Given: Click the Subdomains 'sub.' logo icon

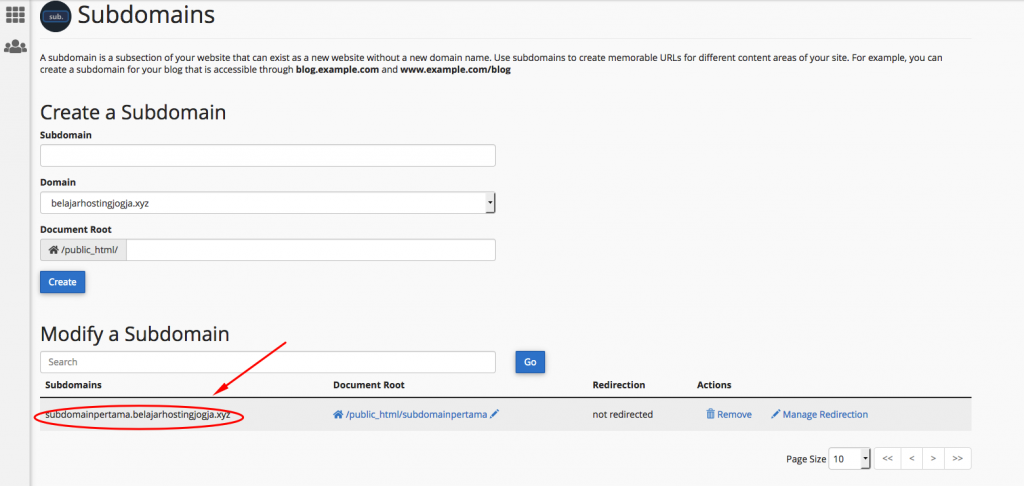Looking at the screenshot, I should (x=56, y=16).
